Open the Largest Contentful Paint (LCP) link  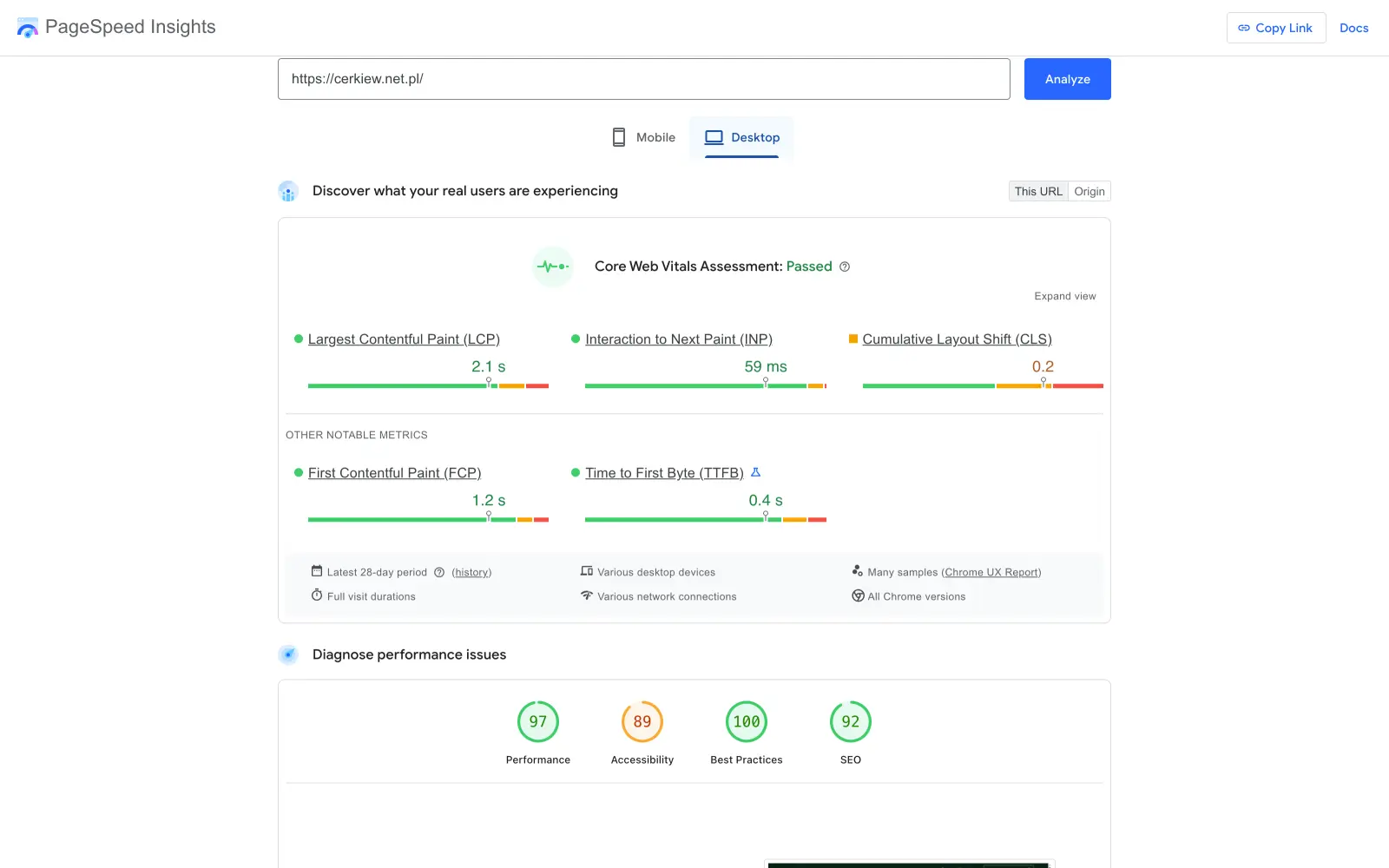click(404, 339)
